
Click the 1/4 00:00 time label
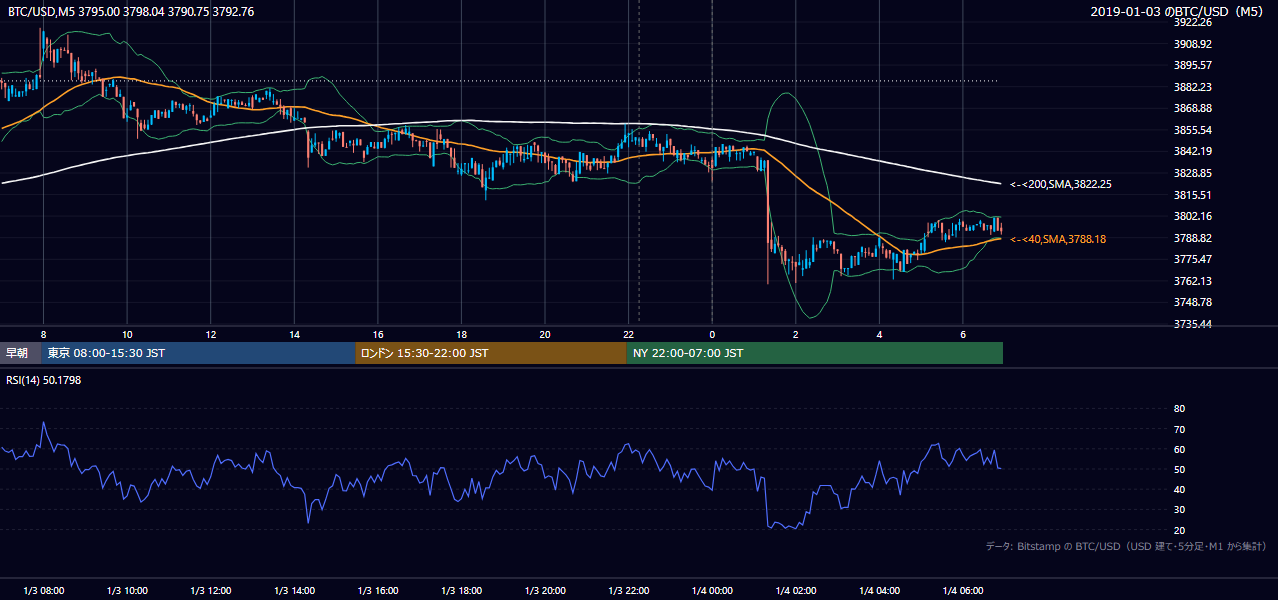coord(712,591)
